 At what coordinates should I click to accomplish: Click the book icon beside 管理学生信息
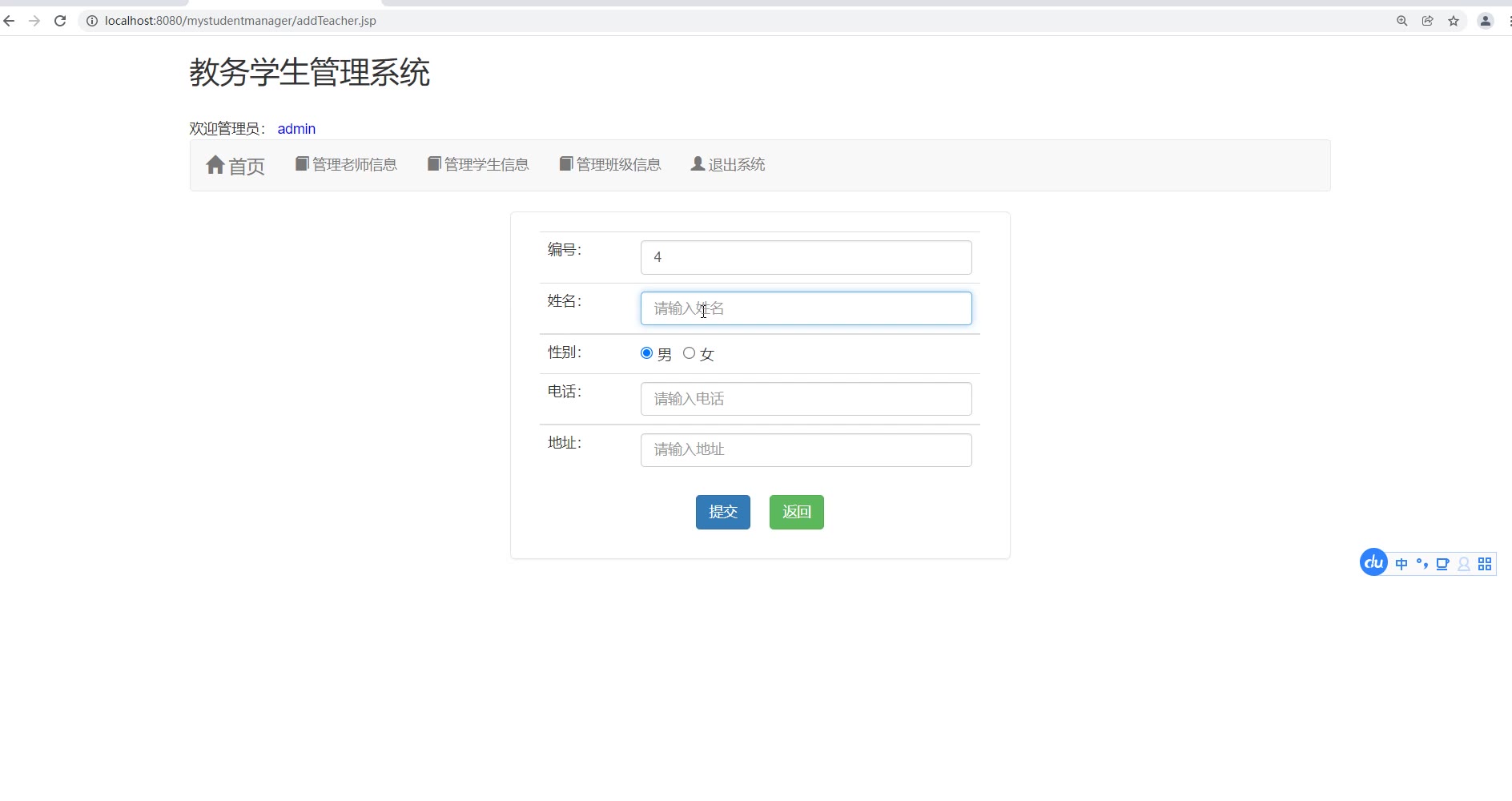[x=434, y=163]
